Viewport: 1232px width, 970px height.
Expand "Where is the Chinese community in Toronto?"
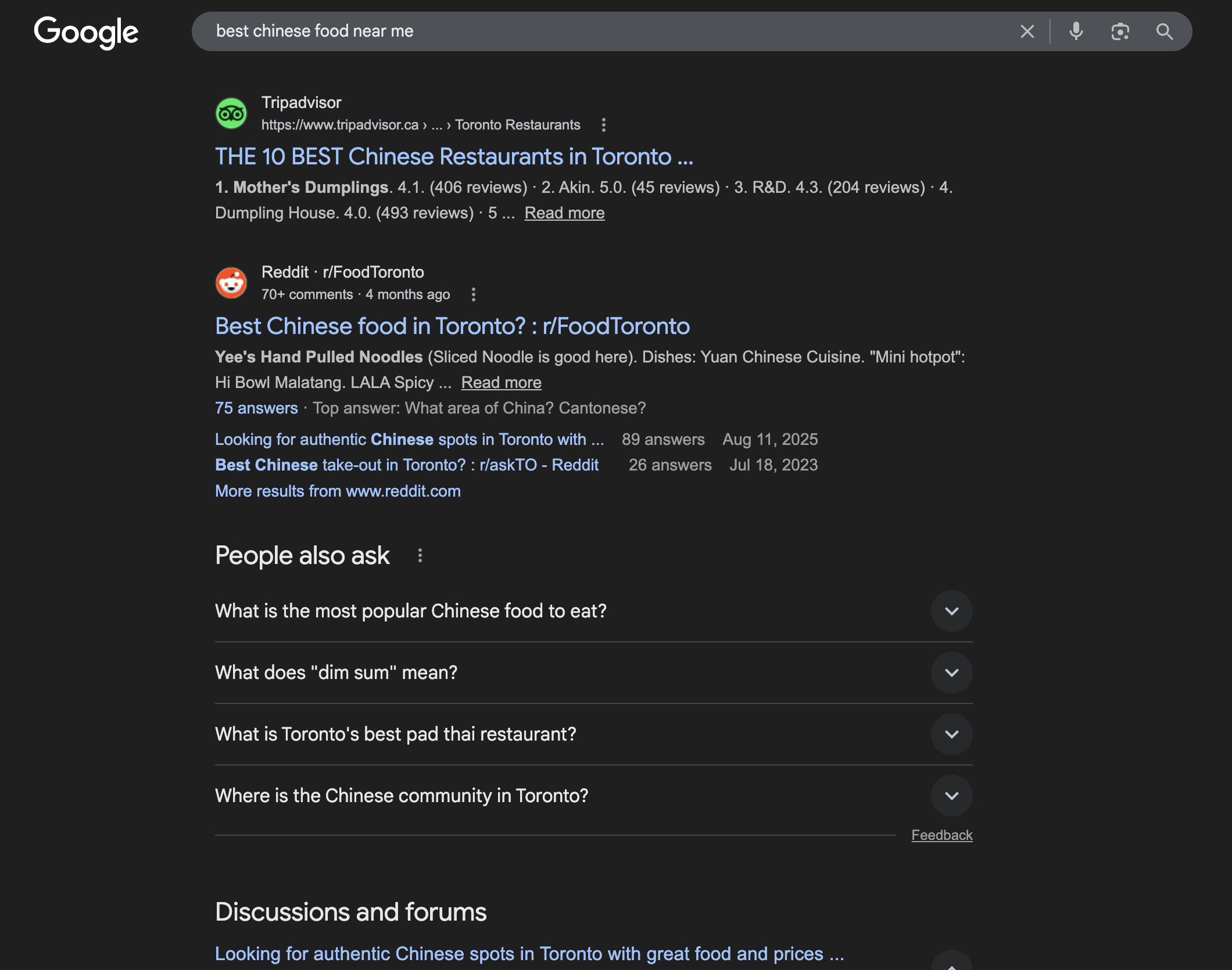[x=951, y=796]
